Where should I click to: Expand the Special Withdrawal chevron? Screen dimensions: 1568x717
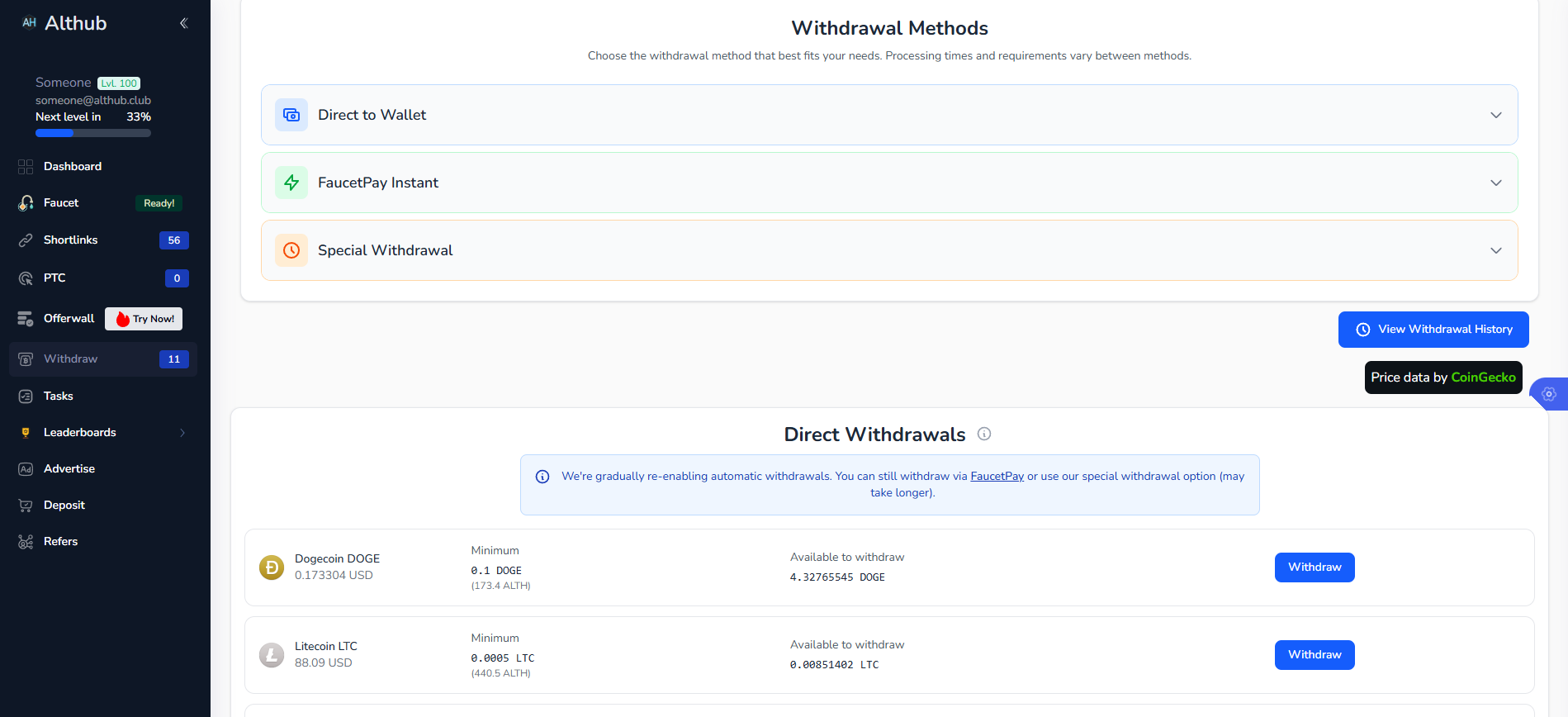pyautogui.click(x=1496, y=250)
